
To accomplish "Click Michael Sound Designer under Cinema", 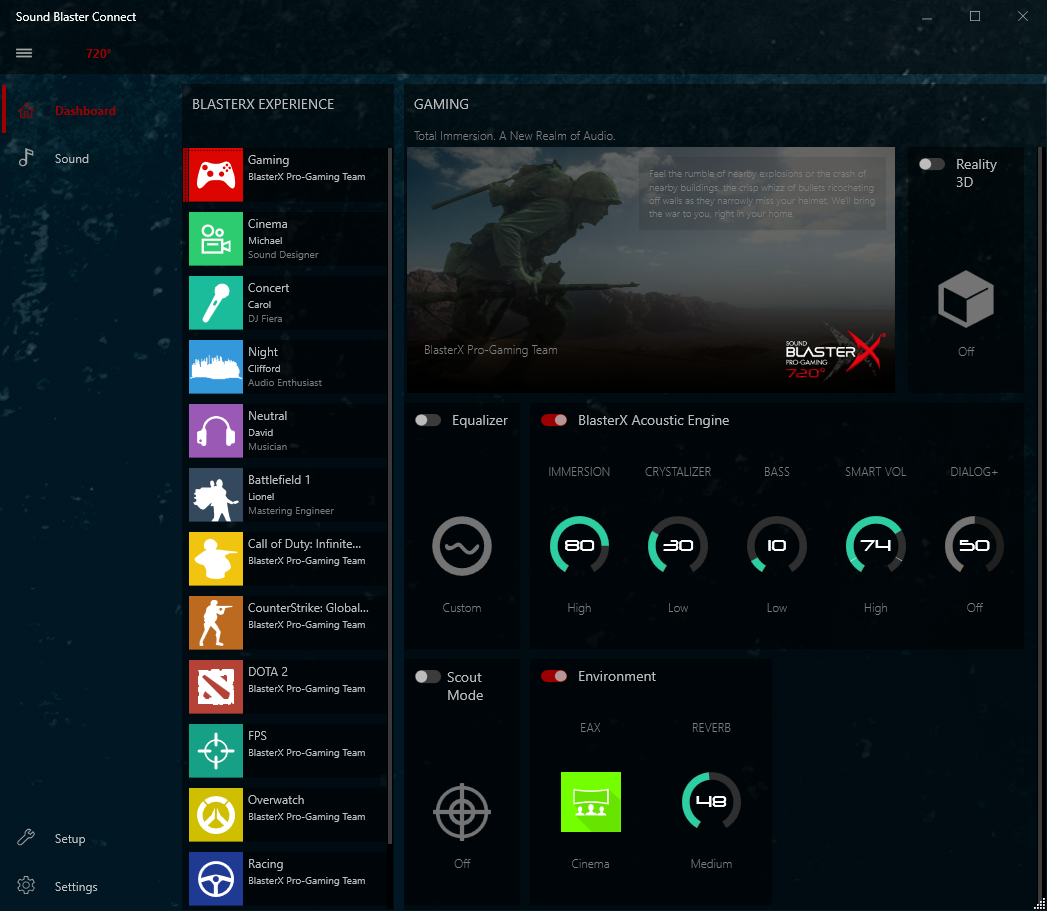I will pos(283,248).
